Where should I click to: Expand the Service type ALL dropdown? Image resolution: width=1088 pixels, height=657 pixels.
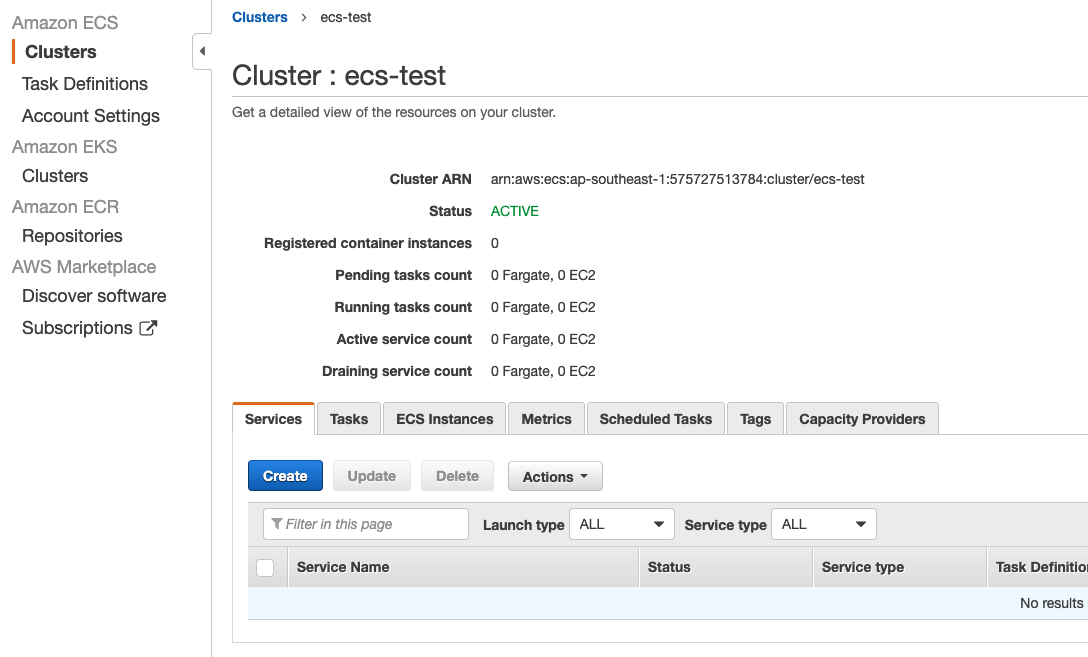pos(823,523)
